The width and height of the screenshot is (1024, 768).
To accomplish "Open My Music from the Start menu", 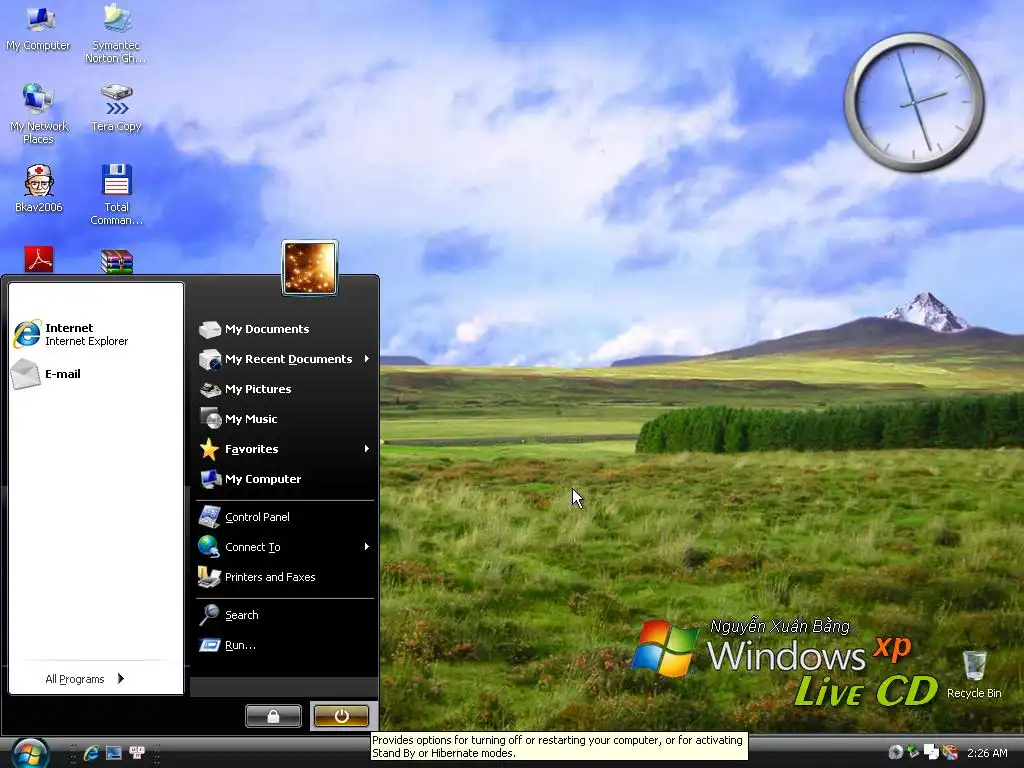I will coord(285,419).
